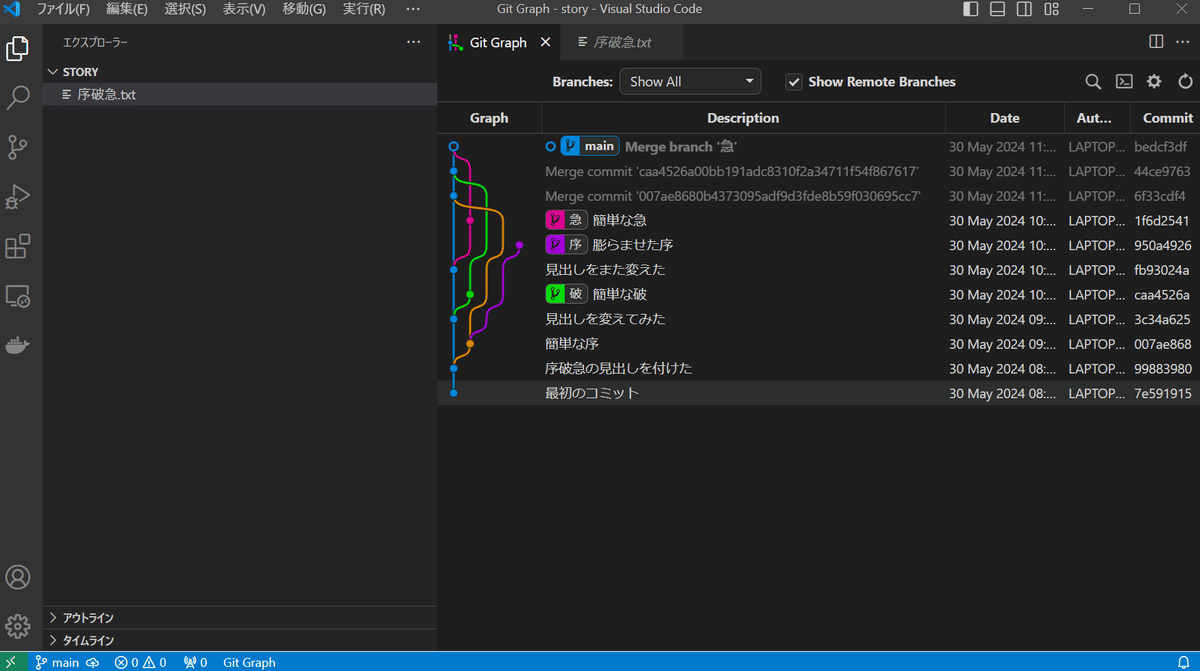Viewport: 1200px width, 671px height.
Task: Open the 移動(G) menu
Action: click(x=304, y=9)
